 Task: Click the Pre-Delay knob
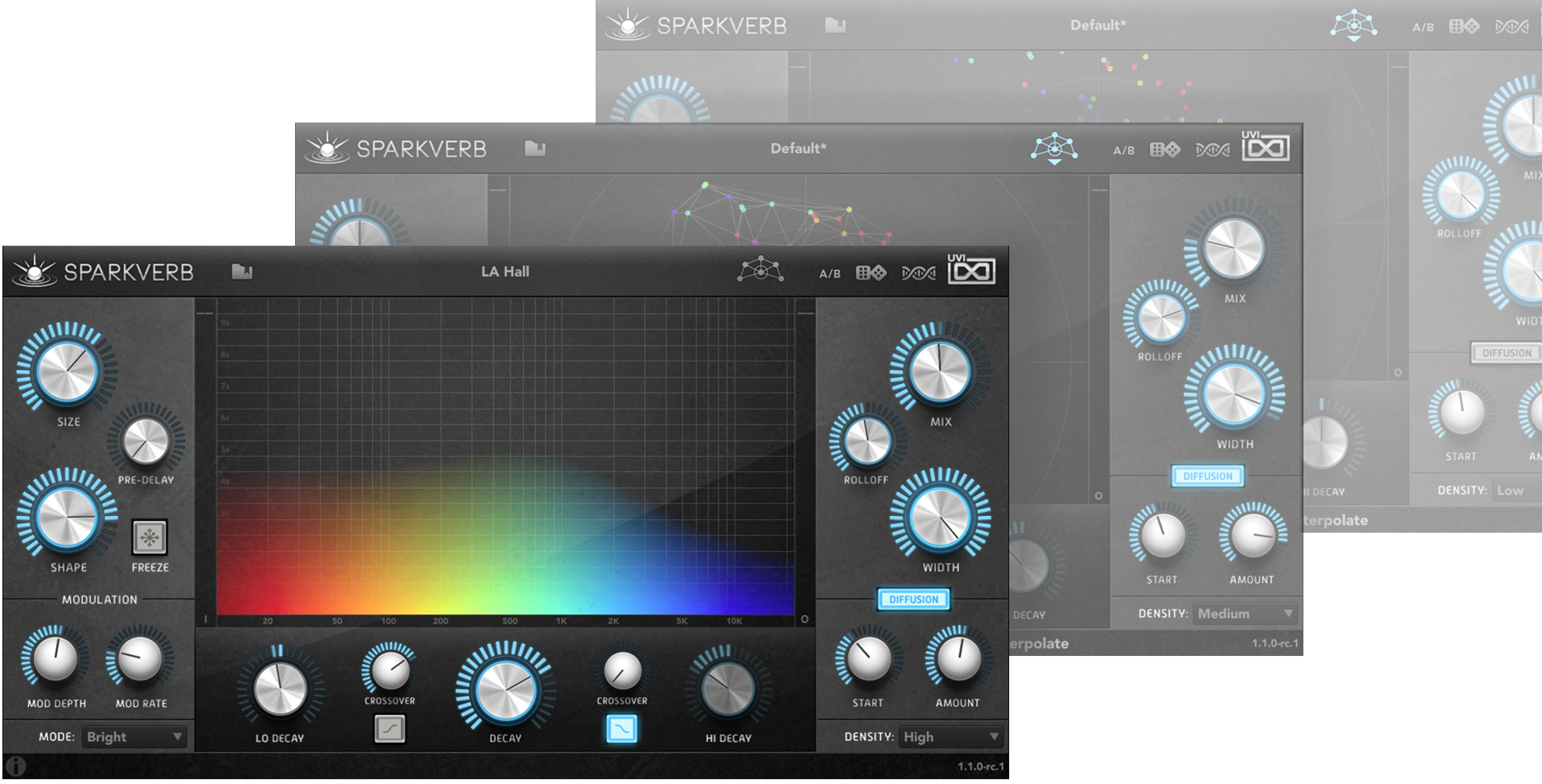(146, 441)
